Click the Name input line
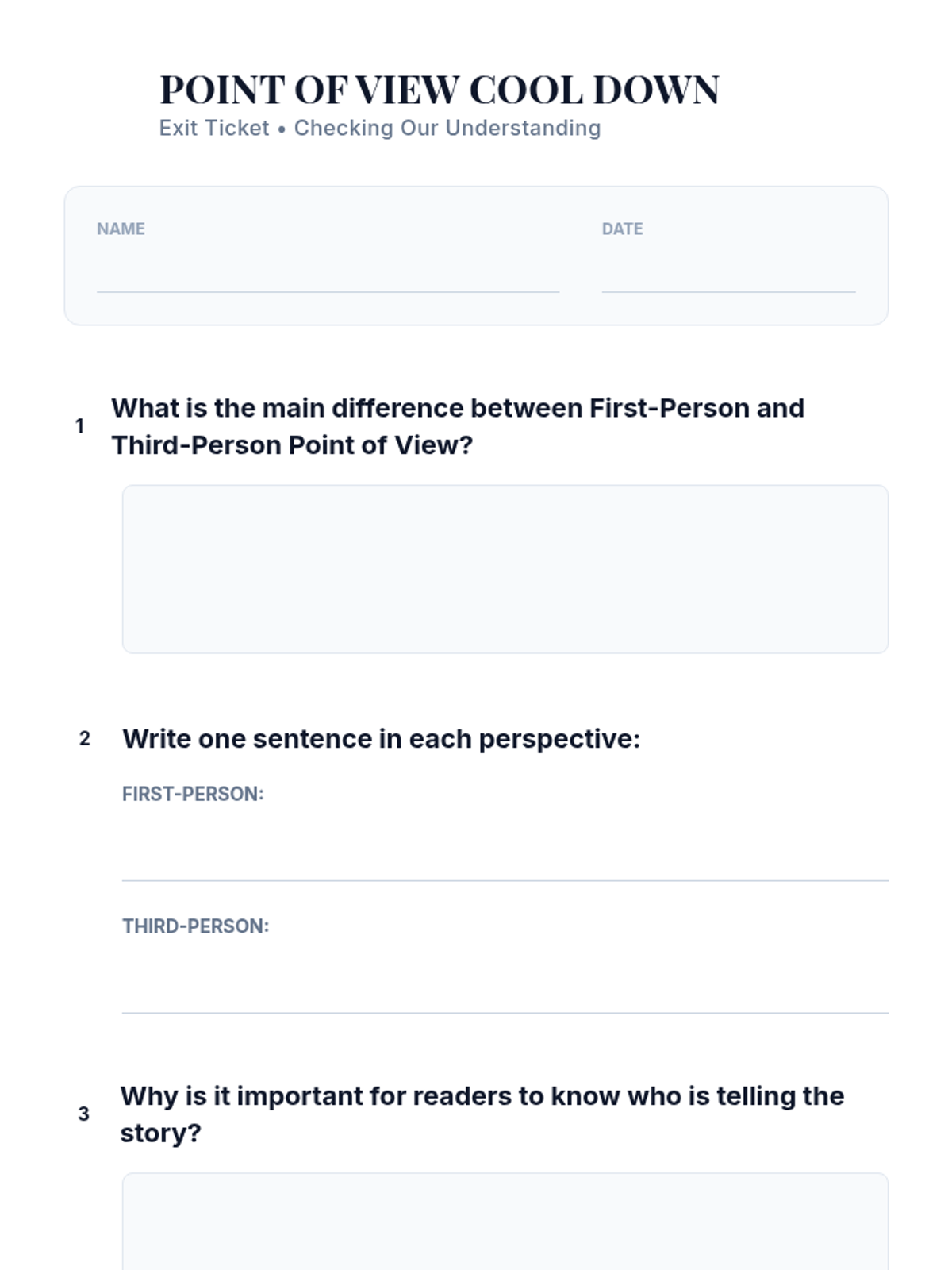Image resolution: width=952 pixels, height=1270 pixels. [328, 274]
